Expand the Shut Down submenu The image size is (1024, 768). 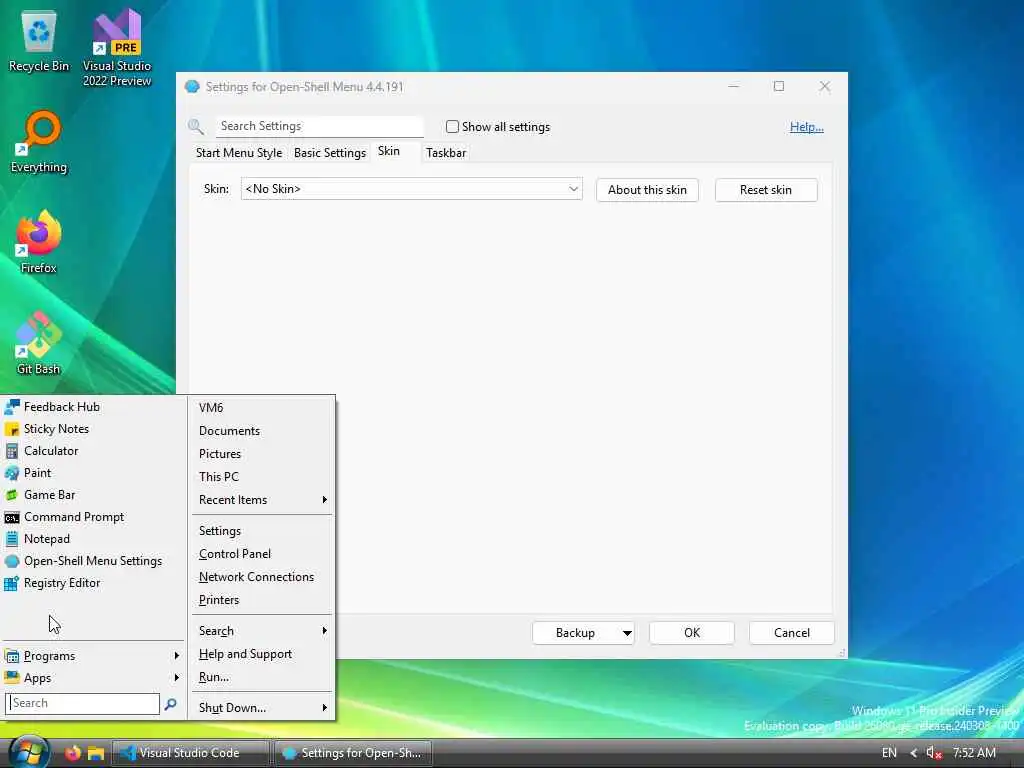tap(263, 708)
